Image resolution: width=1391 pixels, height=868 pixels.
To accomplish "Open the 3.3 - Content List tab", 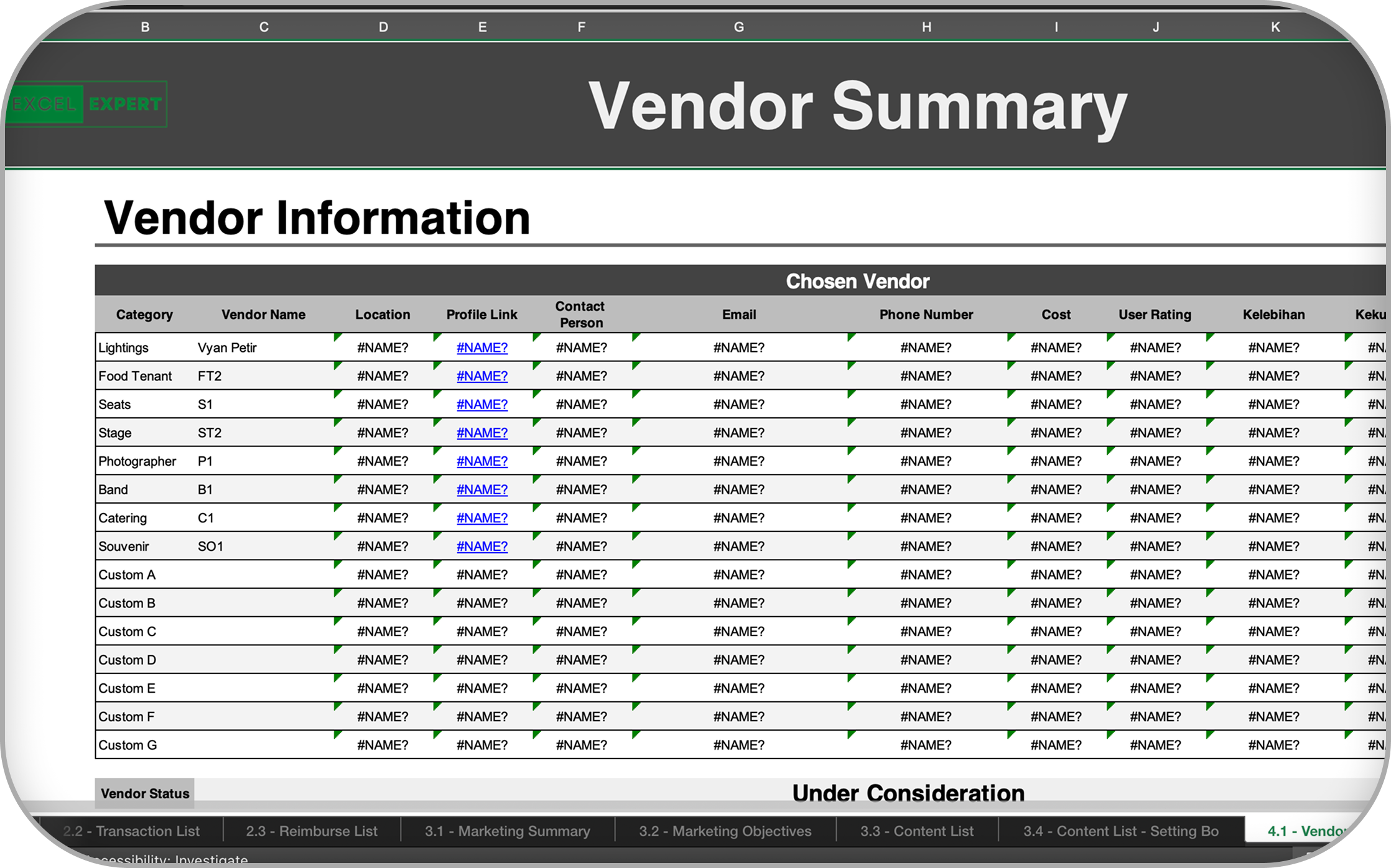I will [x=917, y=831].
